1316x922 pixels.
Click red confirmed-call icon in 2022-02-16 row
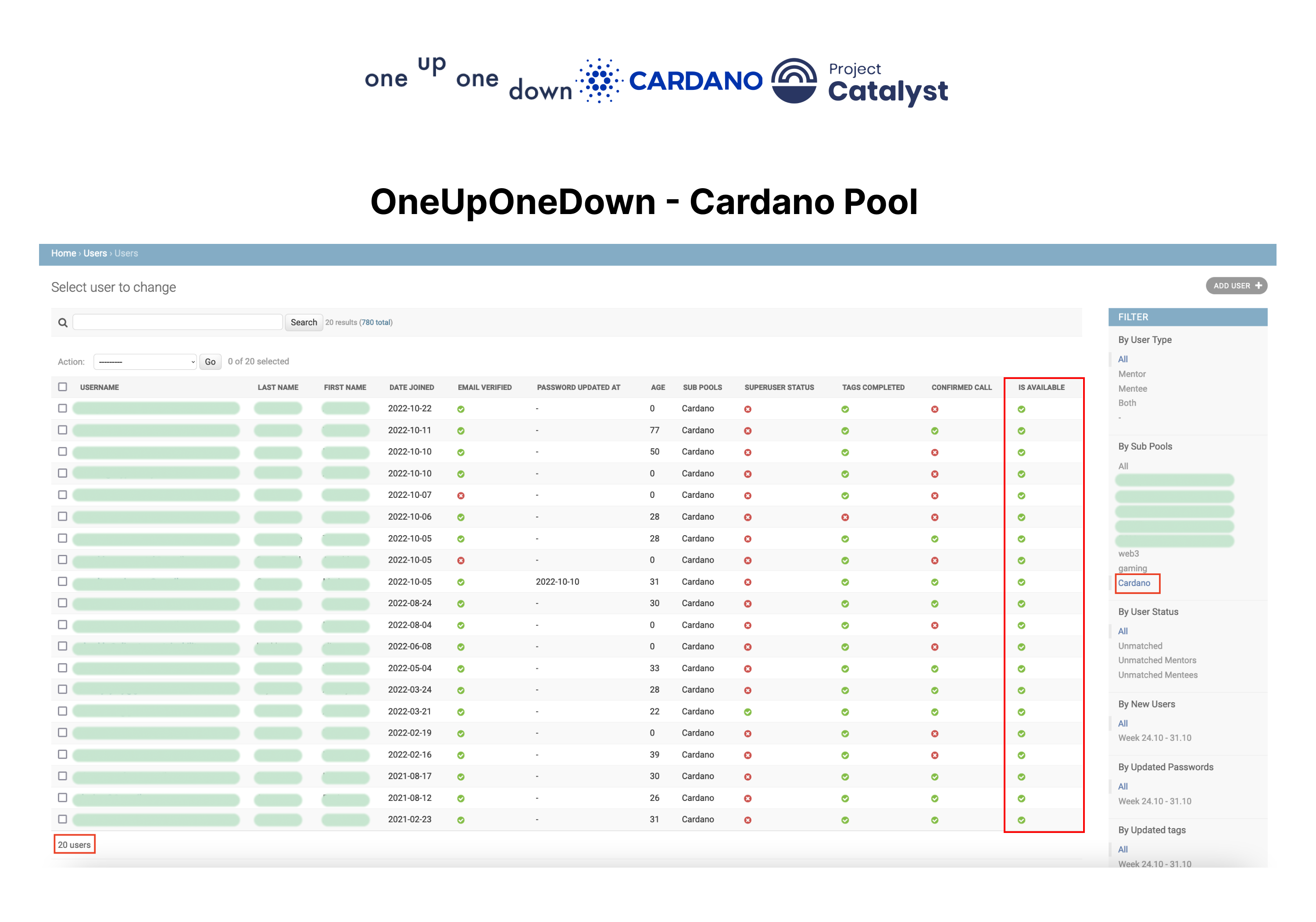click(935, 755)
